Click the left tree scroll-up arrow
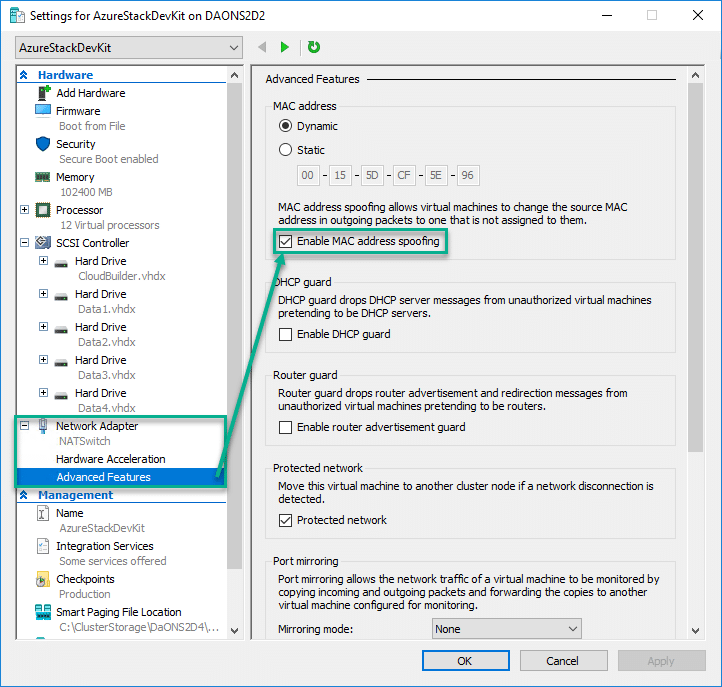722x687 pixels. click(234, 75)
